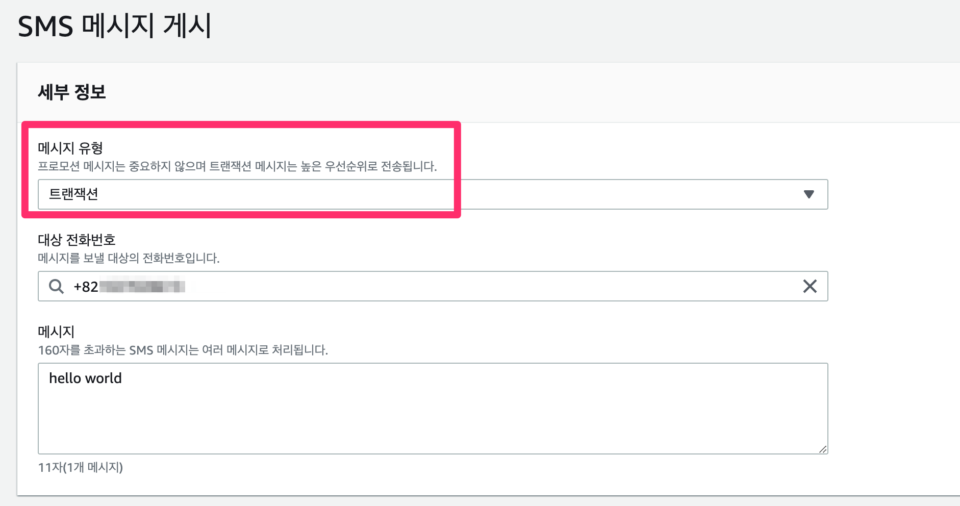Viewport: 960px width, 506px height.
Task: Grab the message textarea resize handle
Action: tap(822, 449)
